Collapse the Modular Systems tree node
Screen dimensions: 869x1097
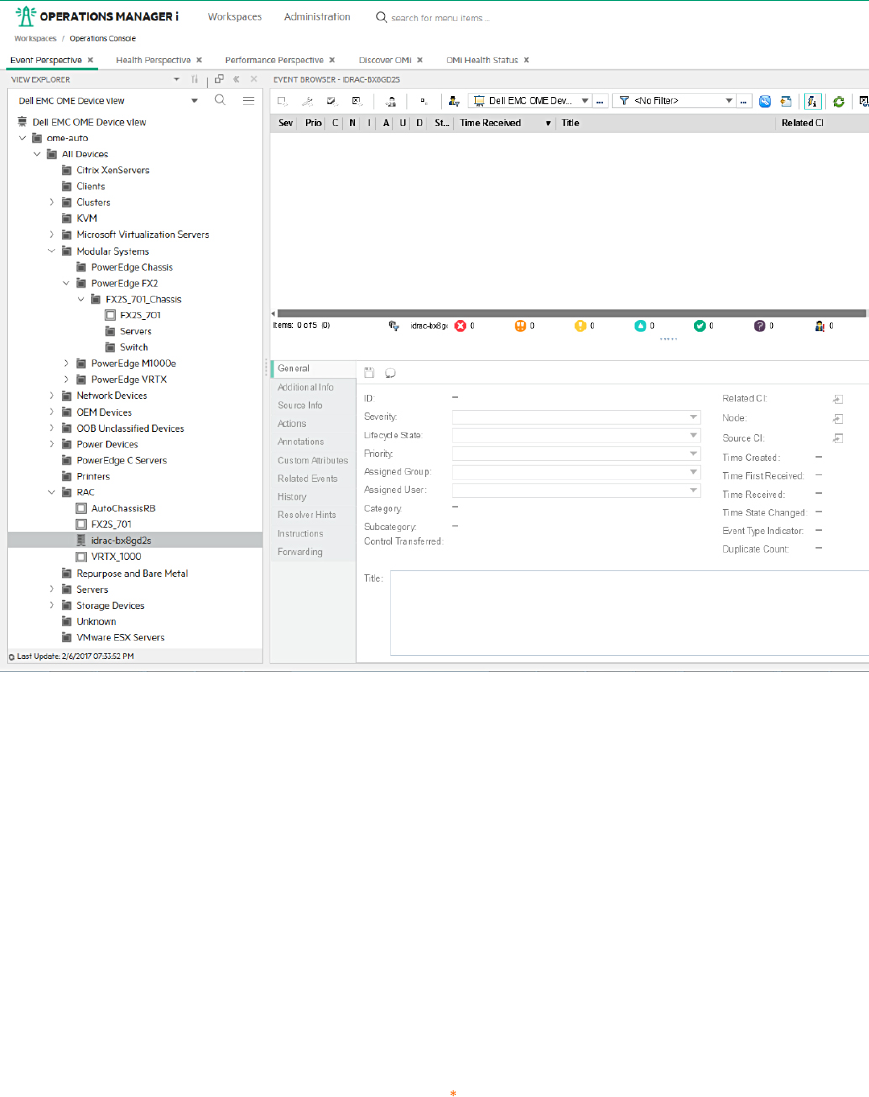[51, 251]
